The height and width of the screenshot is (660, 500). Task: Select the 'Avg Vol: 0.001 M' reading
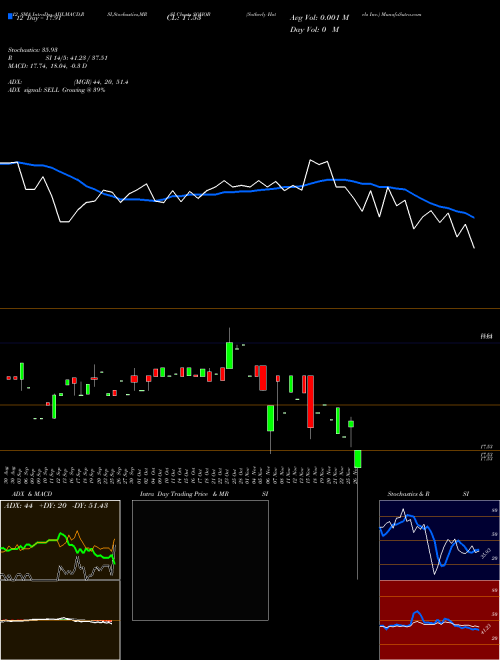coord(319,18)
